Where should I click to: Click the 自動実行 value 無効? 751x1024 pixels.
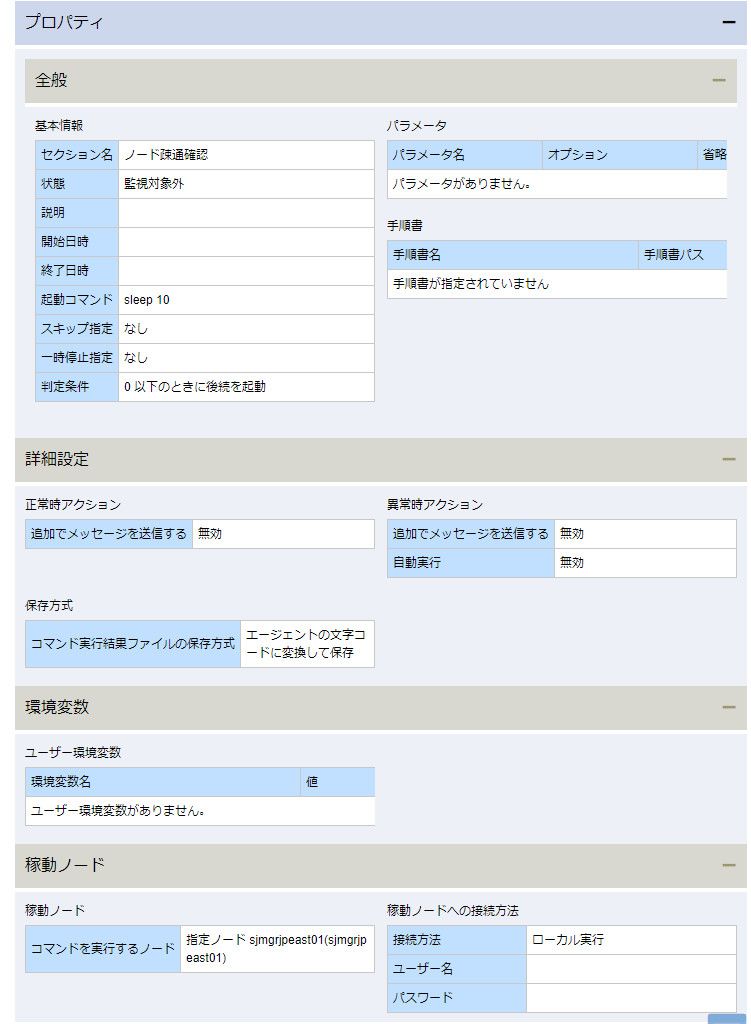[x=571, y=562]
